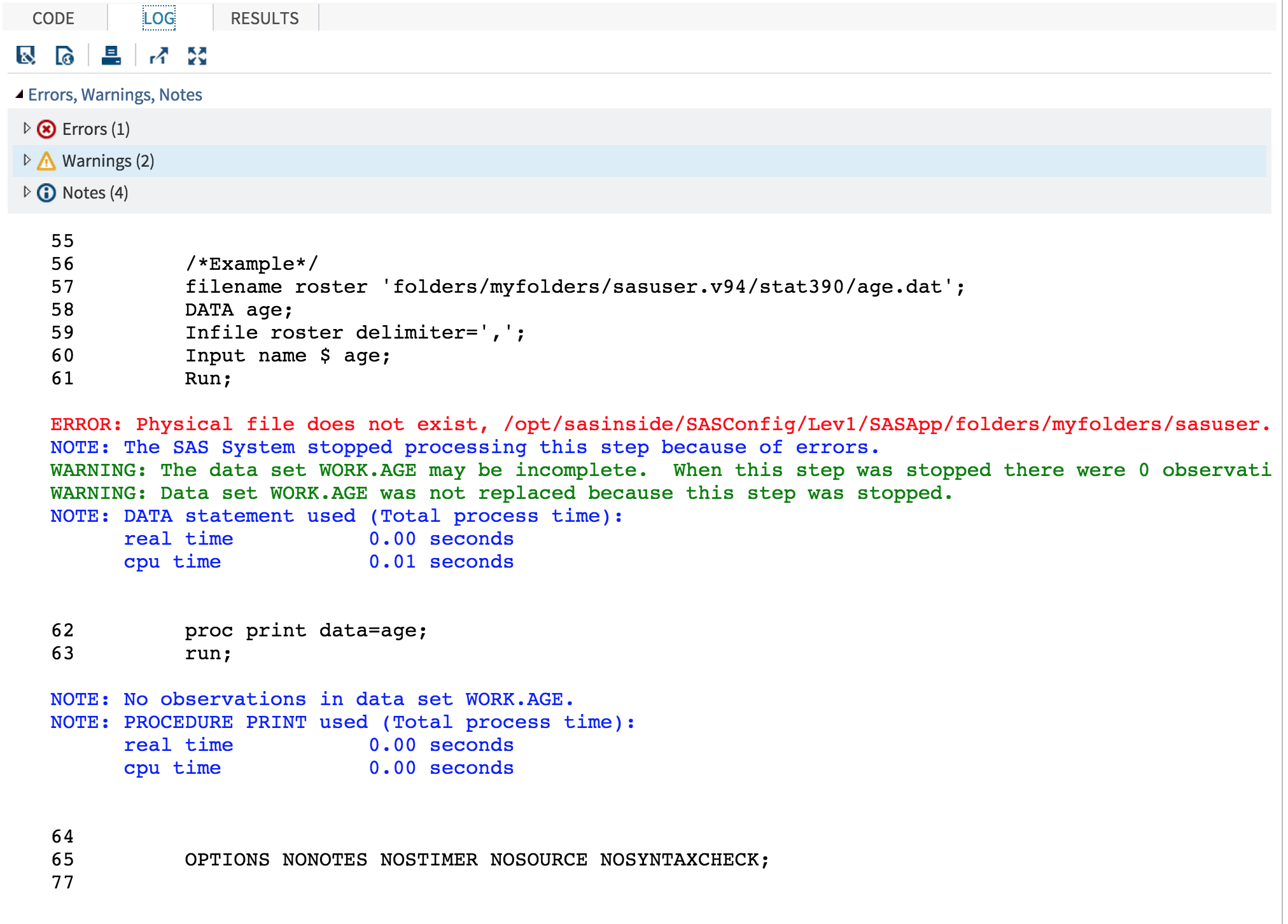Viewport: 1288px width, 924px height.
Task: Click the download log as HTML icon
Action: click(x=64, y=56)
